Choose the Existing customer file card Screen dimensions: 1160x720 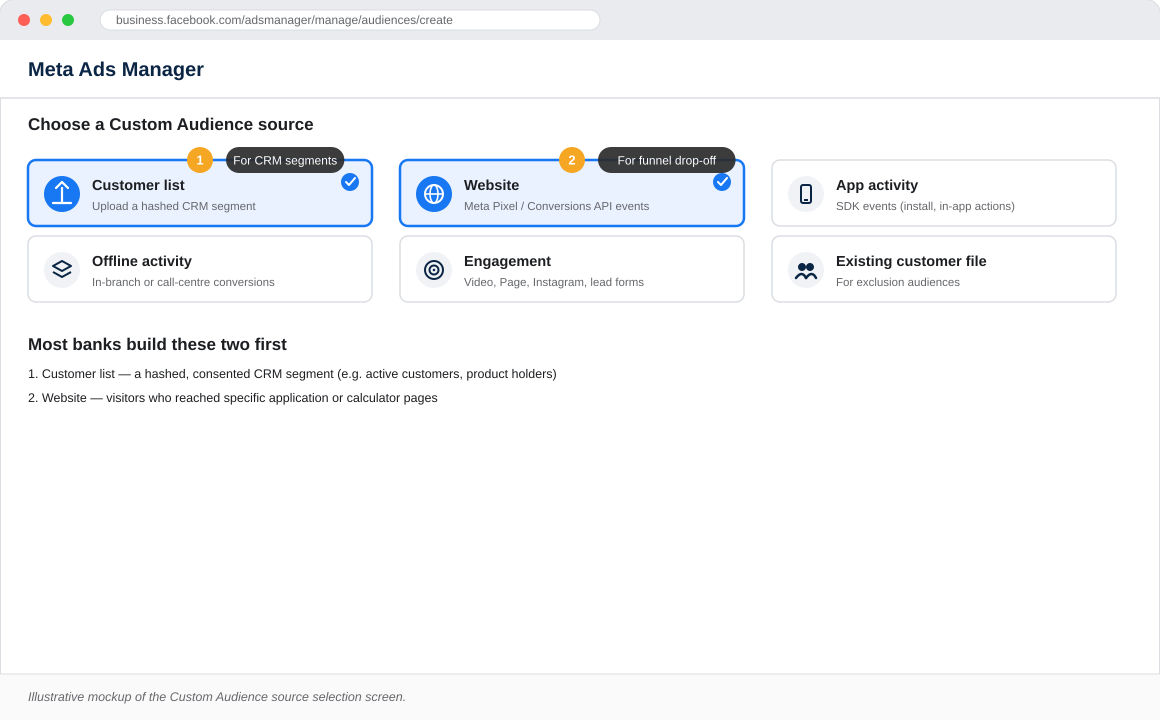(x=943, y=269)
